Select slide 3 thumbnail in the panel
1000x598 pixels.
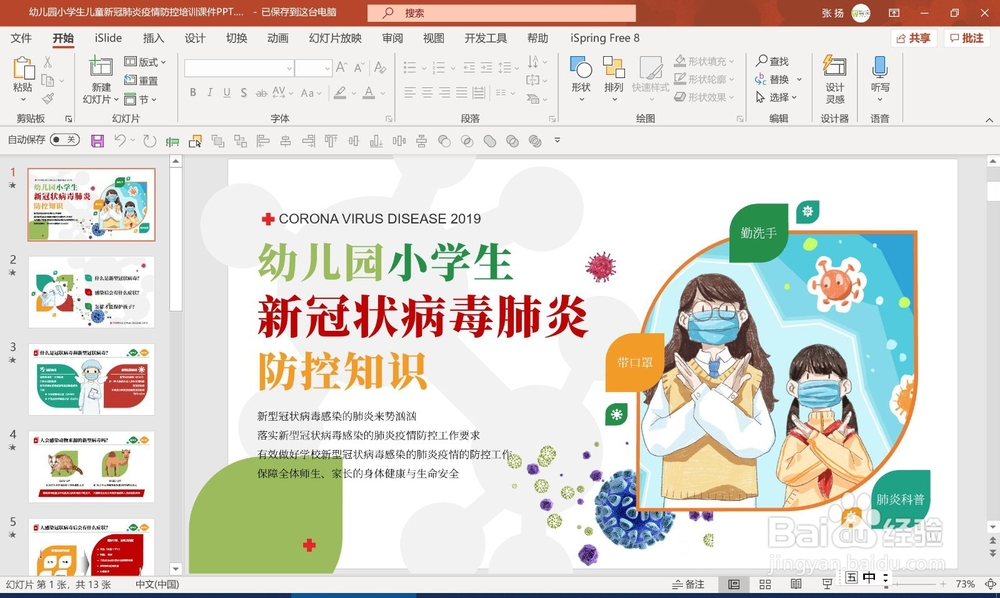[x=91, y=380]
